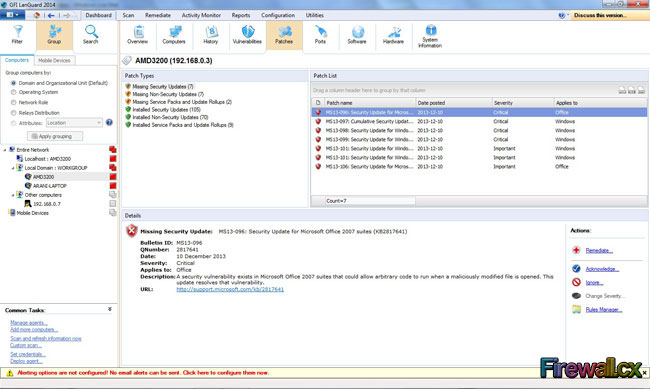Screen dimensions: 650x389
Task: Collapse Local Domain WORKGROUP node
Action: click(13, 168)
